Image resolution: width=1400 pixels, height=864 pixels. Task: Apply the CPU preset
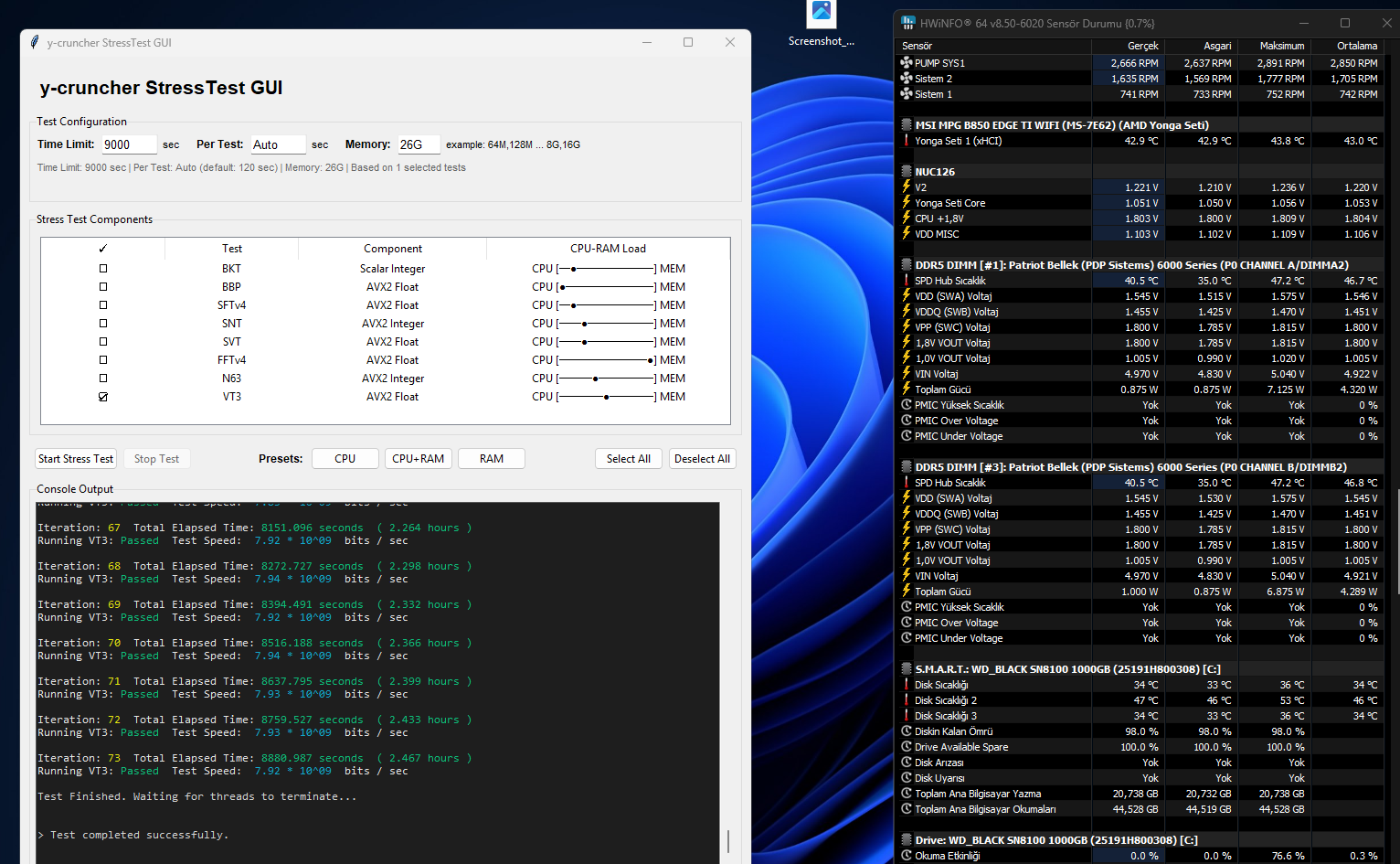[x=345, y=459]
